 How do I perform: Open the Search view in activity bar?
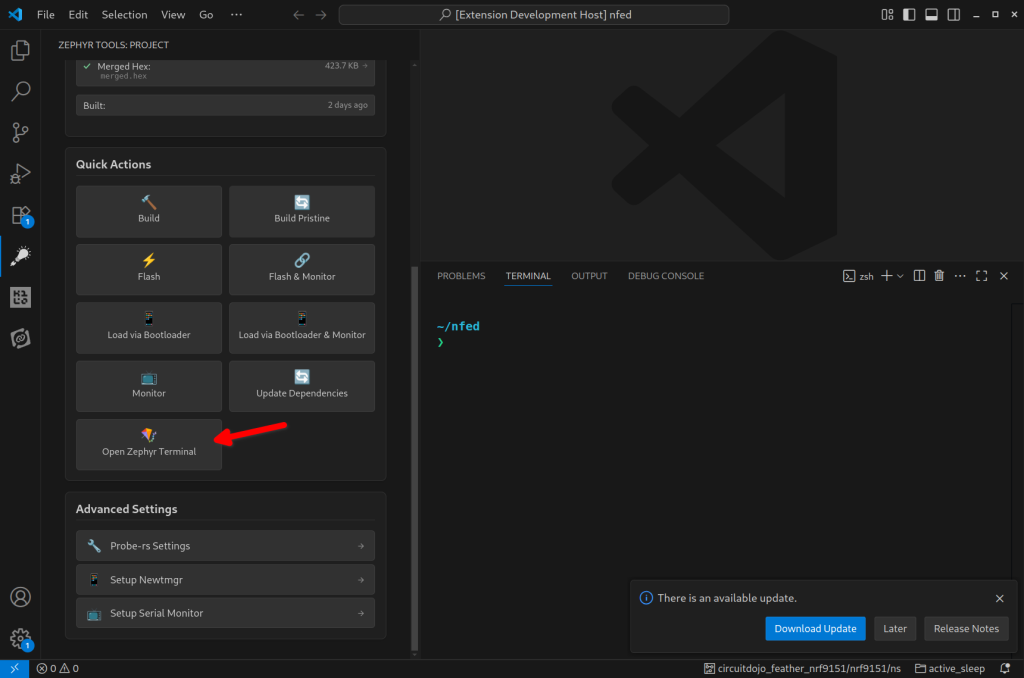click(20, 91)
